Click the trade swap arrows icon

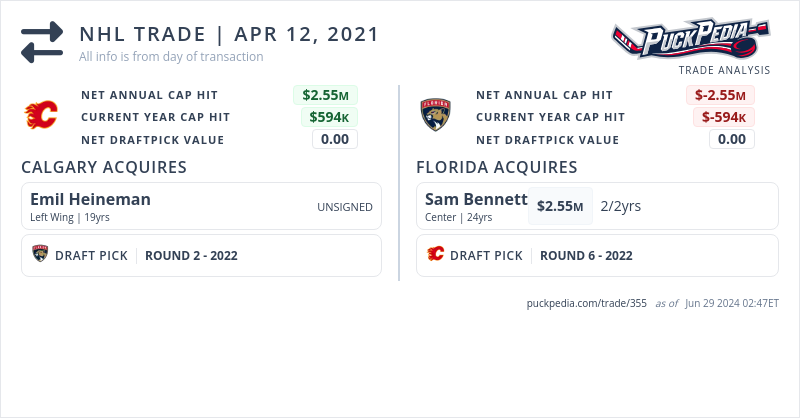[42, 43]
